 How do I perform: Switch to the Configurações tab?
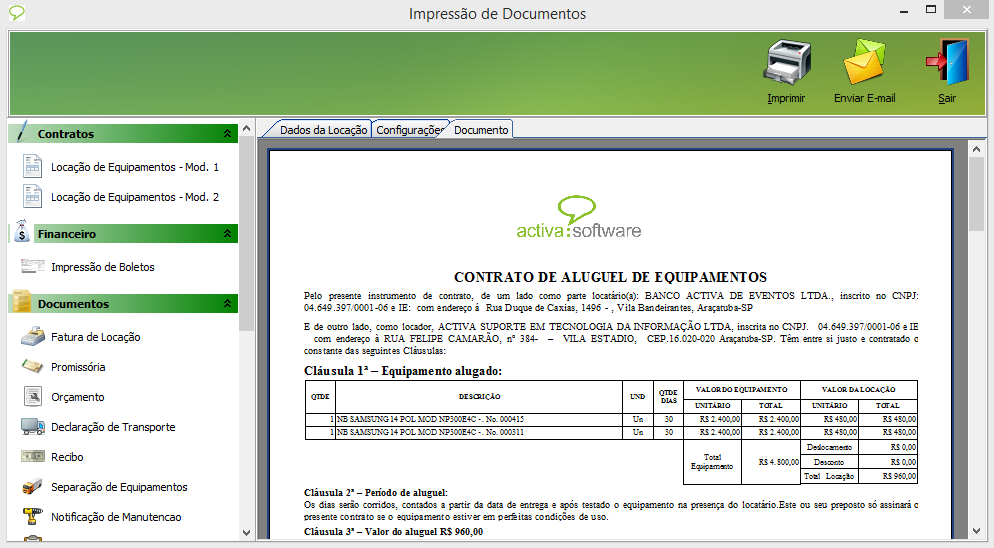tap(409, 130)
